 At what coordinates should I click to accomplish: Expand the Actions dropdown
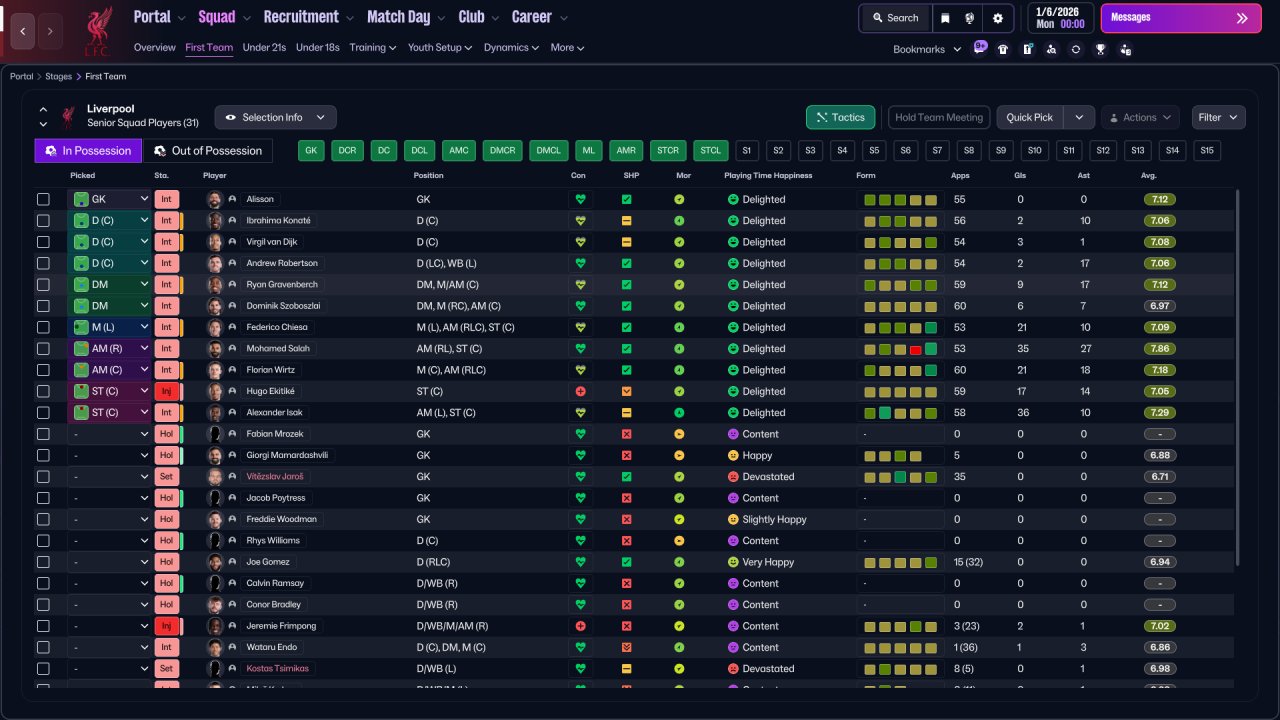point(1140,117)
